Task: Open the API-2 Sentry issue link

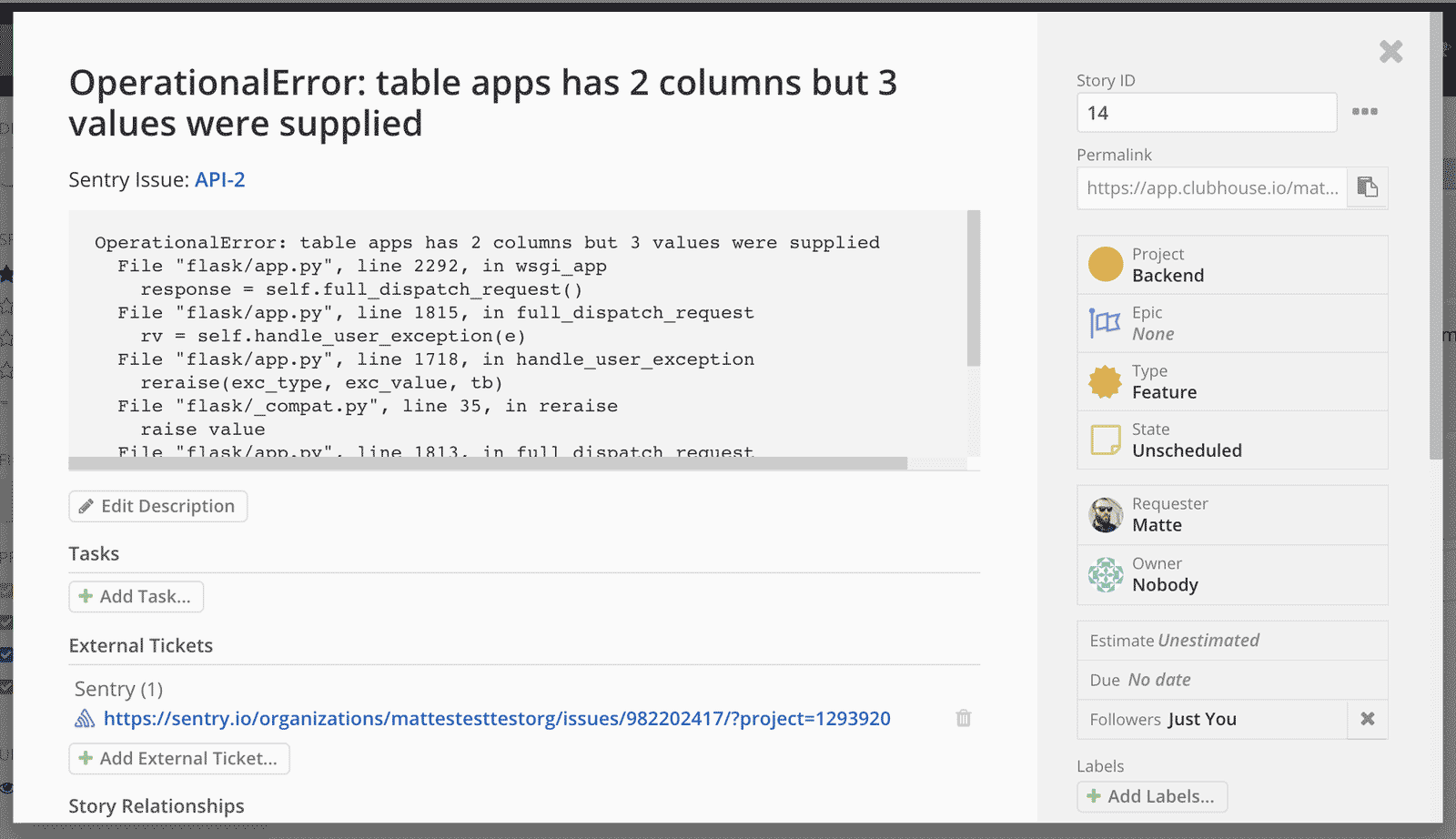Action: 220,180
